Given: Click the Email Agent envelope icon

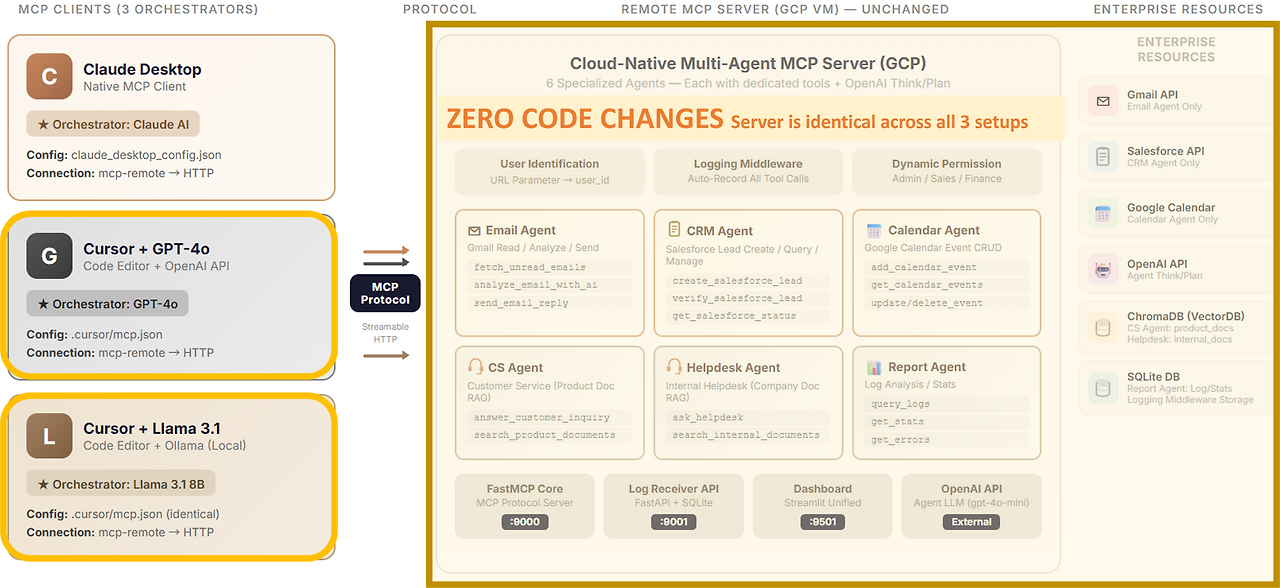Looking at the screenshot, I should pyautogui.click(x=474, y=230).
